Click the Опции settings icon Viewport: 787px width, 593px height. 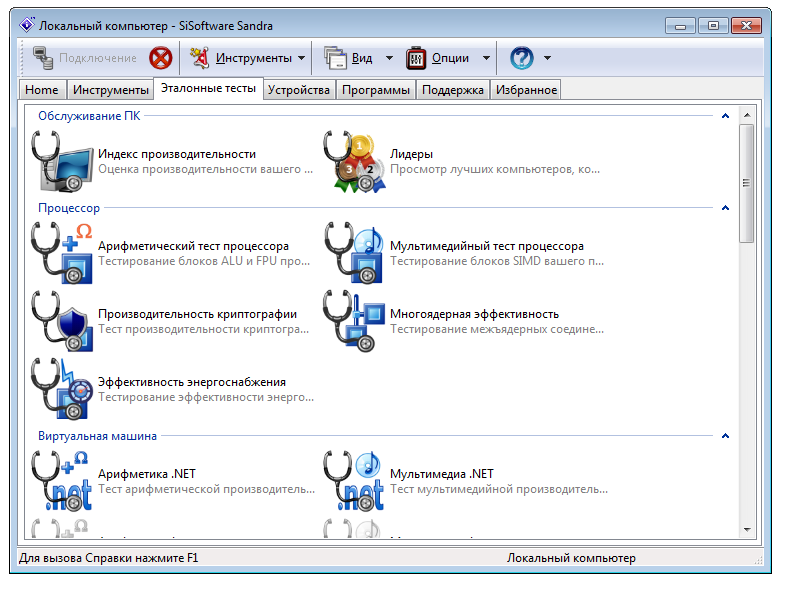[416, 58]
